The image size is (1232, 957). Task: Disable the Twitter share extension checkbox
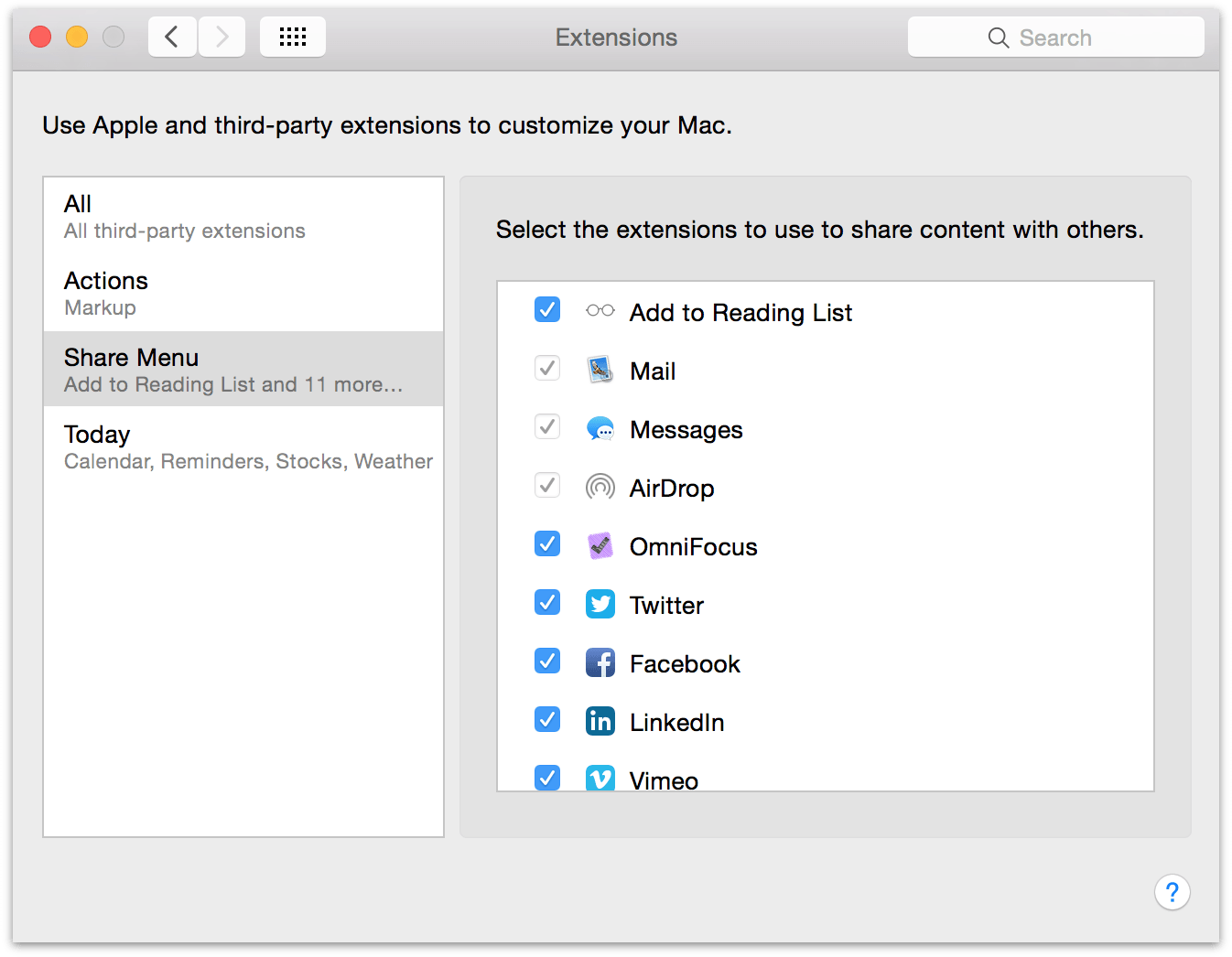point(547,603)
